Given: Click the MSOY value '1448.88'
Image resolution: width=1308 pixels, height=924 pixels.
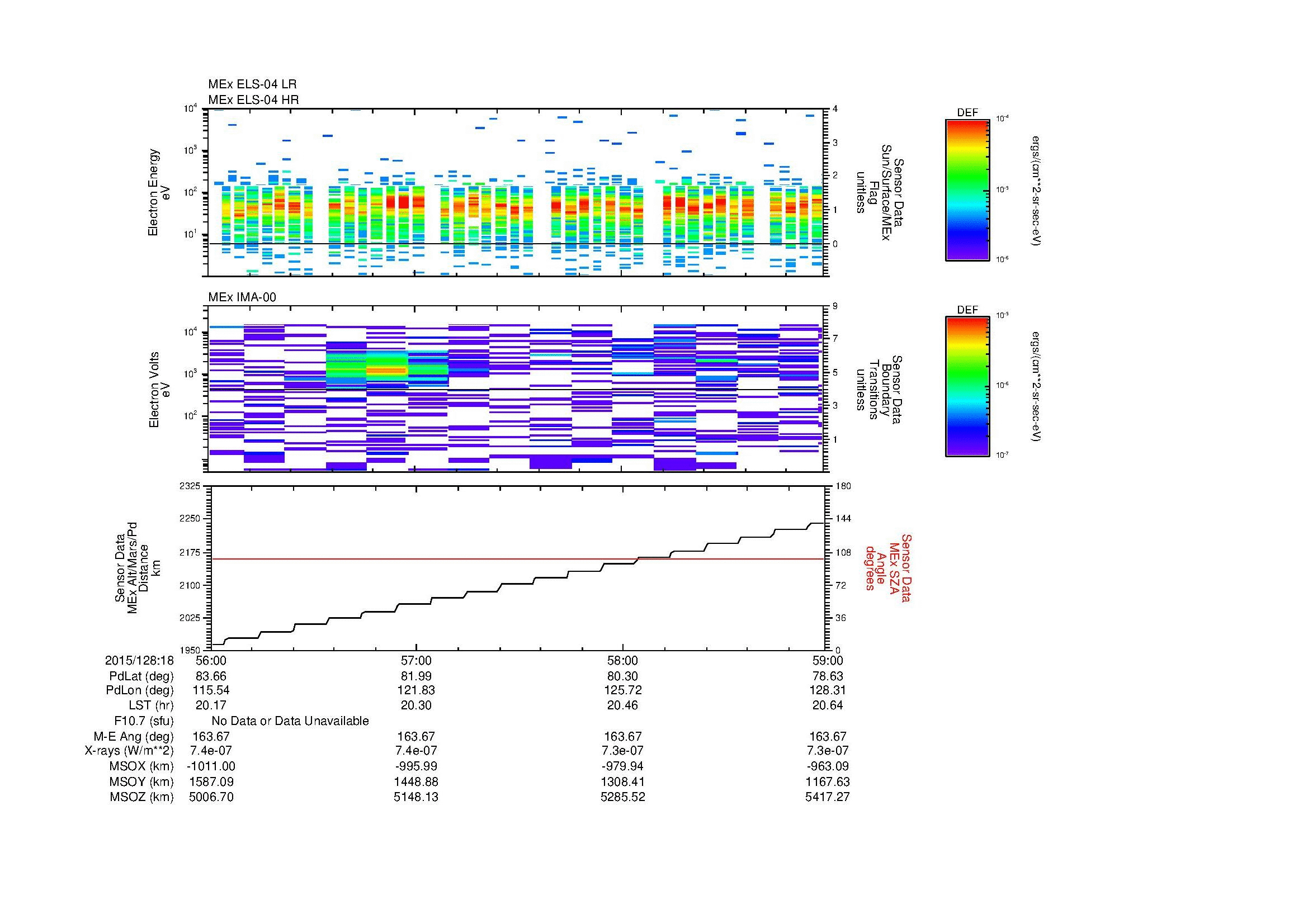Looking at the screenshot, I should tap(417, 782).
